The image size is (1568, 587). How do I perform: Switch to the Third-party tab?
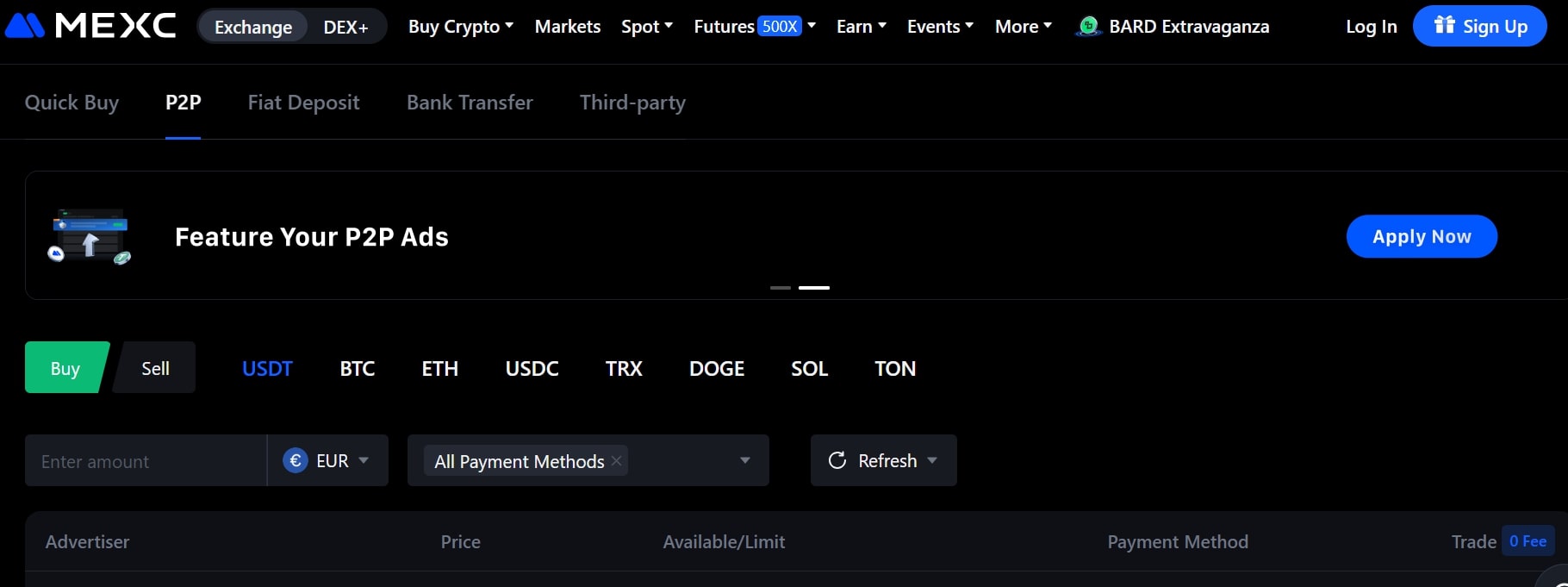point(632,103)
